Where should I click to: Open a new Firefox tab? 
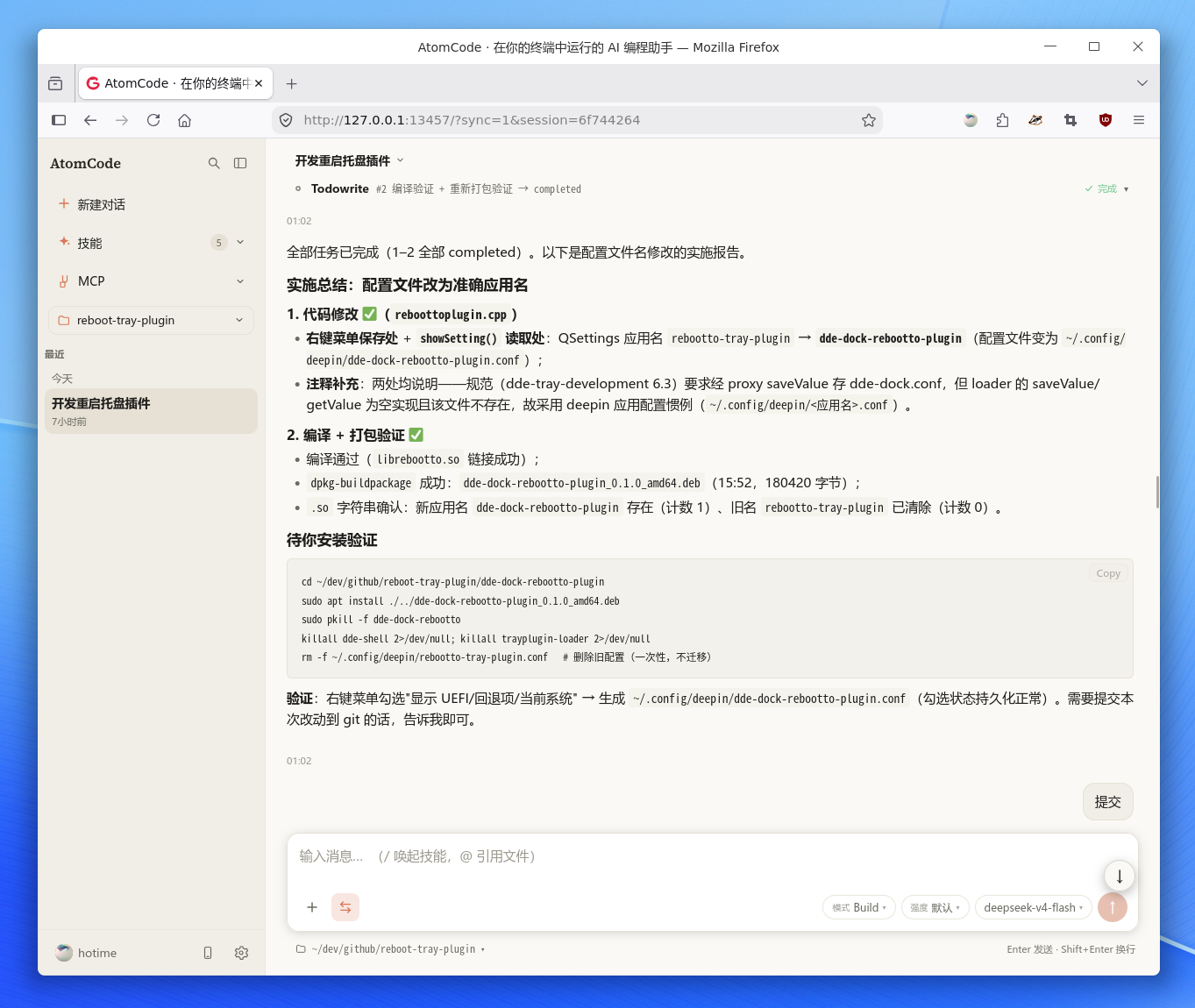(x=292, y=83)
